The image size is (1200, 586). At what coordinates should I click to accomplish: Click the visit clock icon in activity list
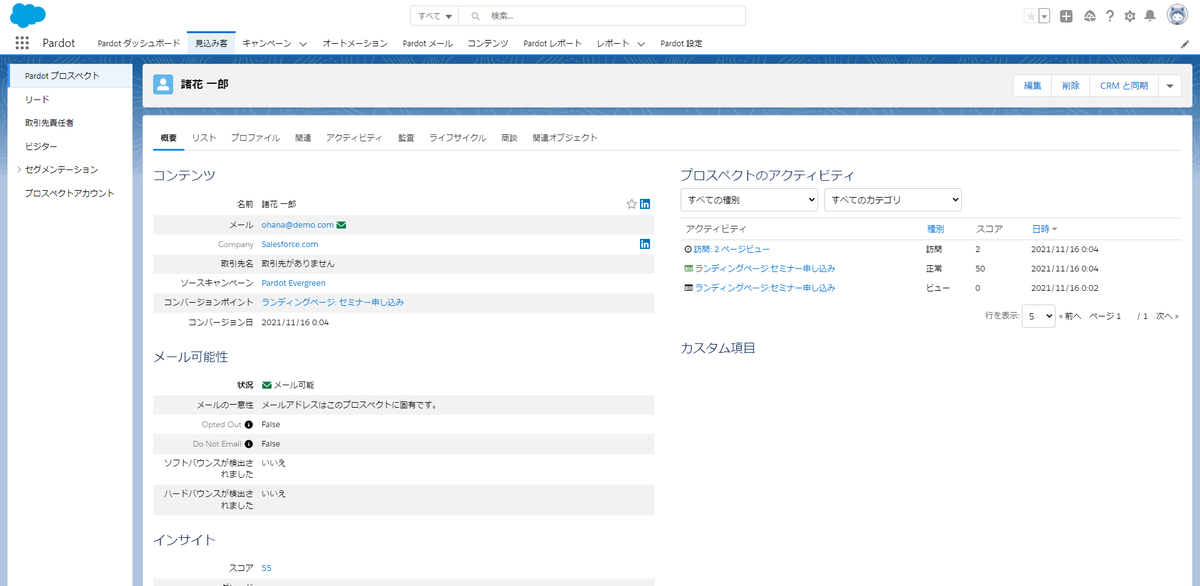coord(688,249)
